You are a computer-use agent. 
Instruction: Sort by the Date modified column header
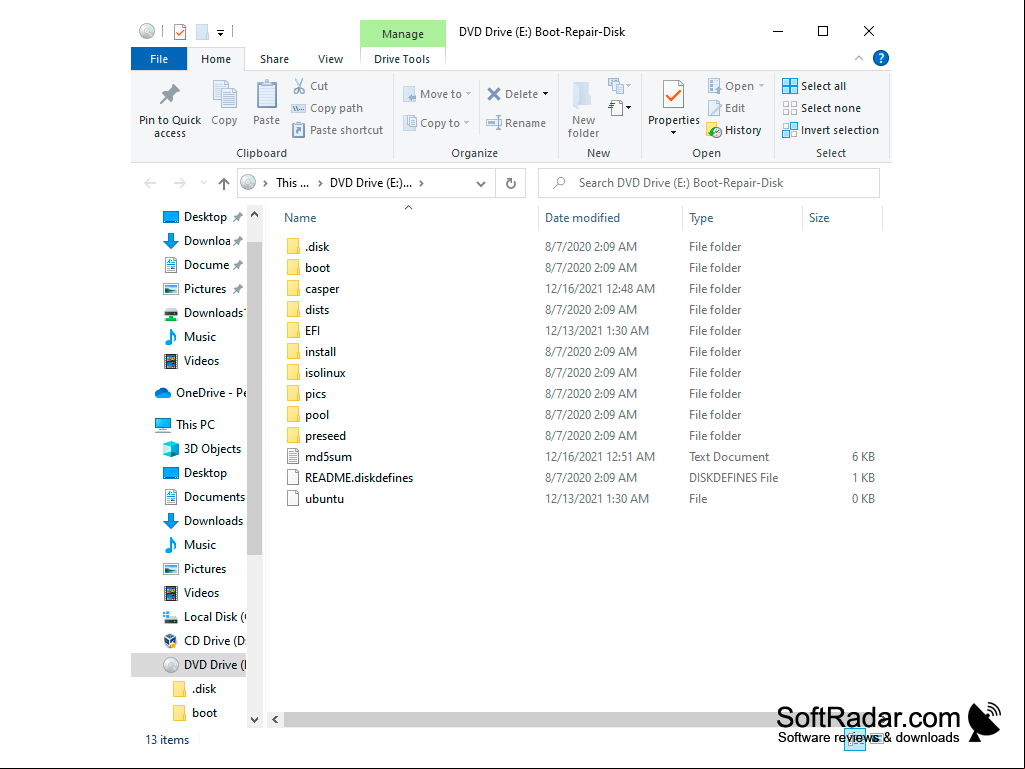point(610,218)
